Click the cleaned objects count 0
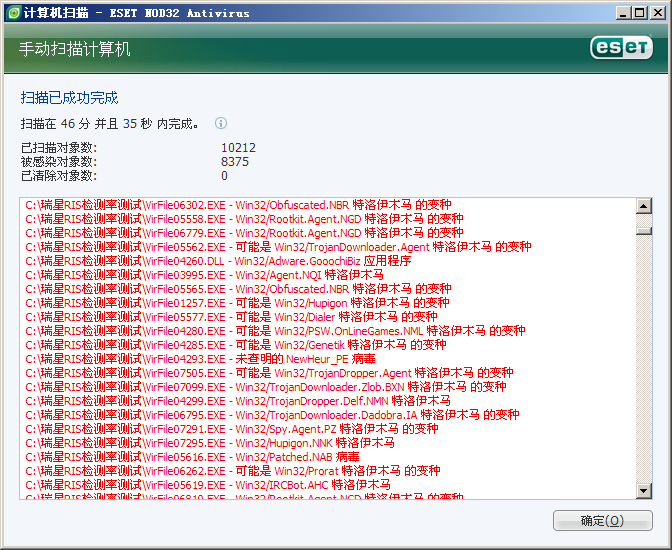Viewport: 672px width, 550px height. 224,176
